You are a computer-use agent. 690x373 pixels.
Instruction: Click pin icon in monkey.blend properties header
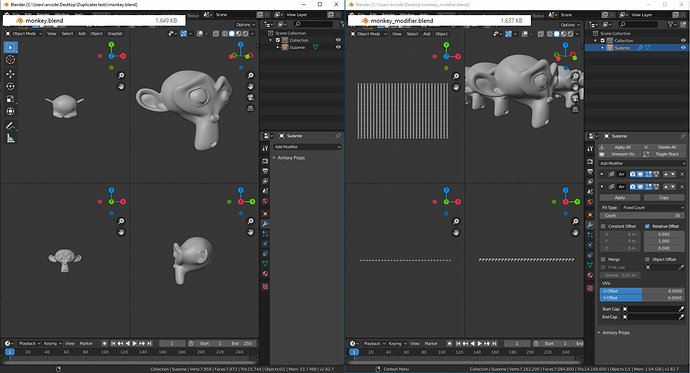coord(338,136)
